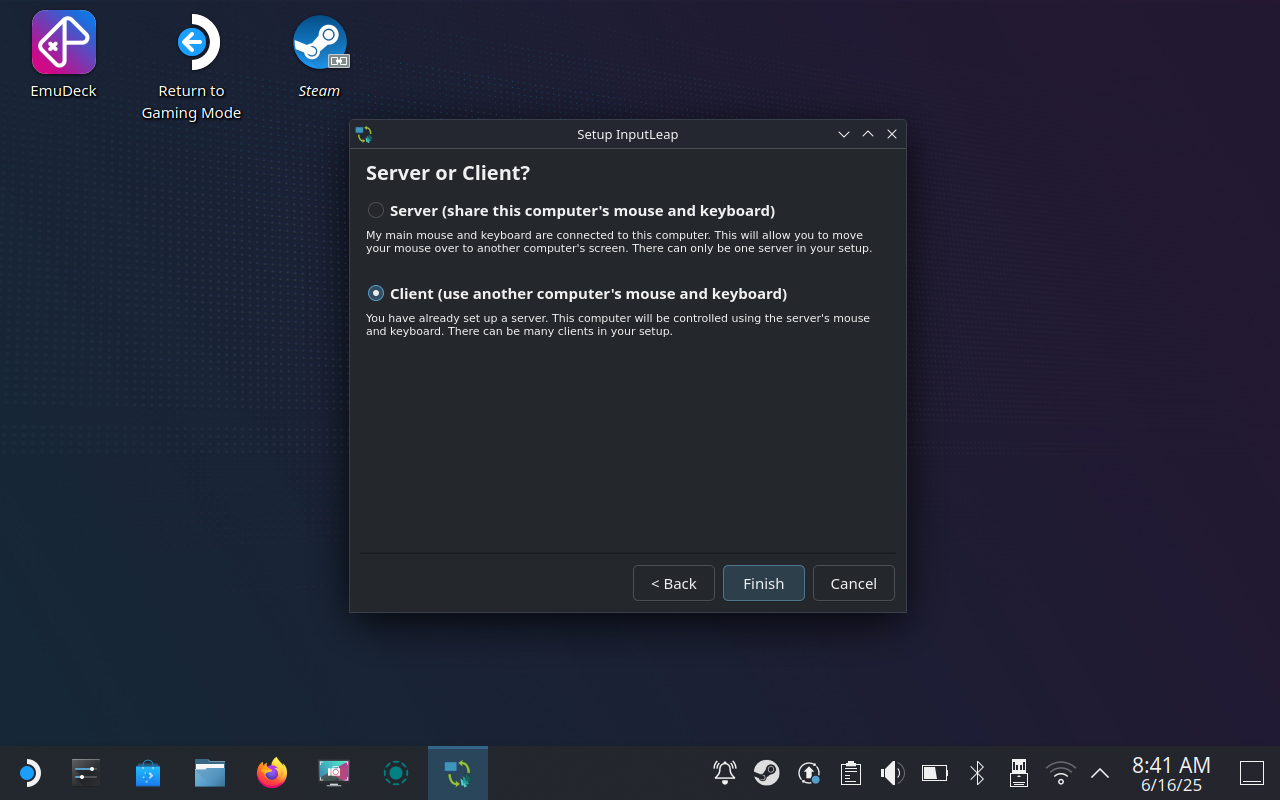
Task: Open Steam from the system tray
Action: (x=766, y=772)
